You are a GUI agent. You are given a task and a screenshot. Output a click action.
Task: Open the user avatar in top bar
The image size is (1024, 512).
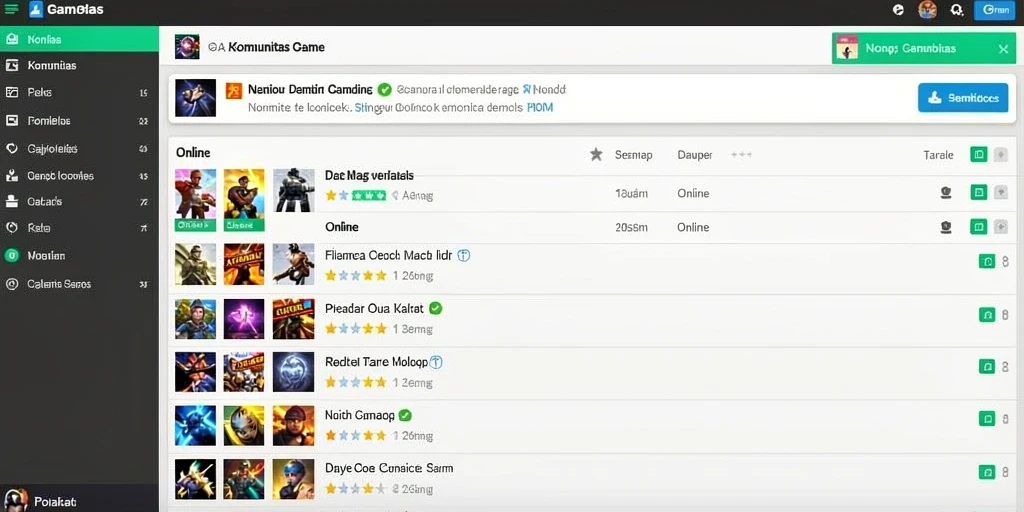[x=927, y=10]
